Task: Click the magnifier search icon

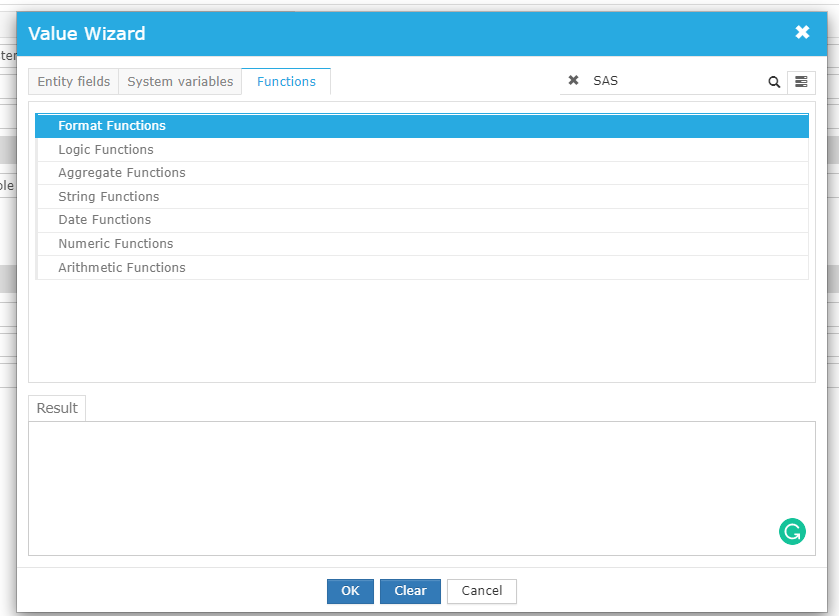Action: click(x=774, y=82)
